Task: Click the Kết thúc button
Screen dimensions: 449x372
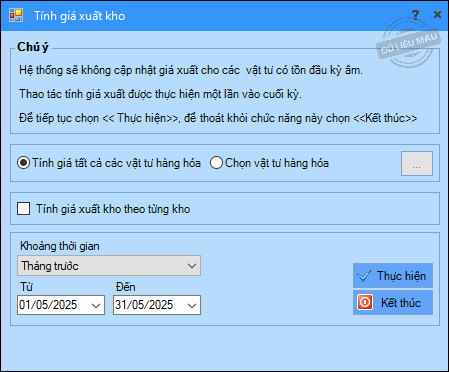Action: click(x=393, y=303)
